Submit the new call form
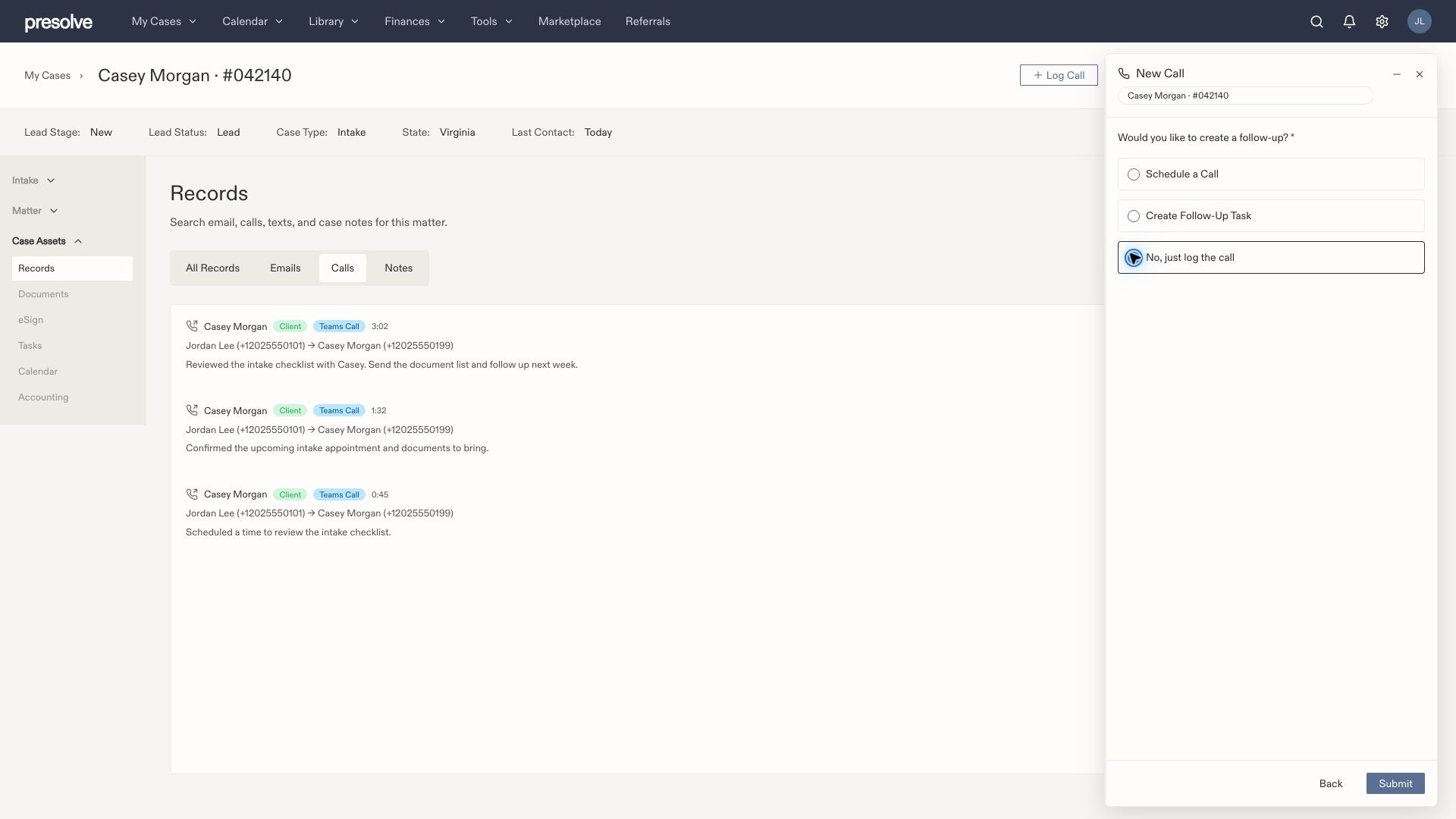This screenshot has width=1456, height=819. click(1395, 783)
